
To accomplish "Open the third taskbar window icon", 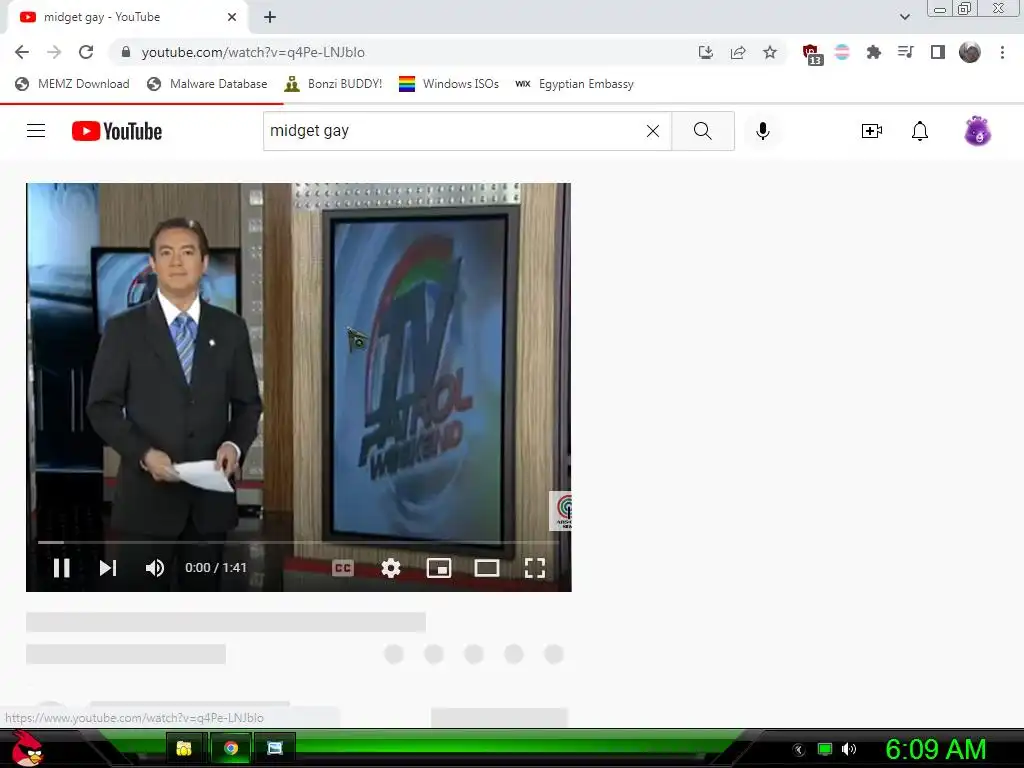I will 275,748.
